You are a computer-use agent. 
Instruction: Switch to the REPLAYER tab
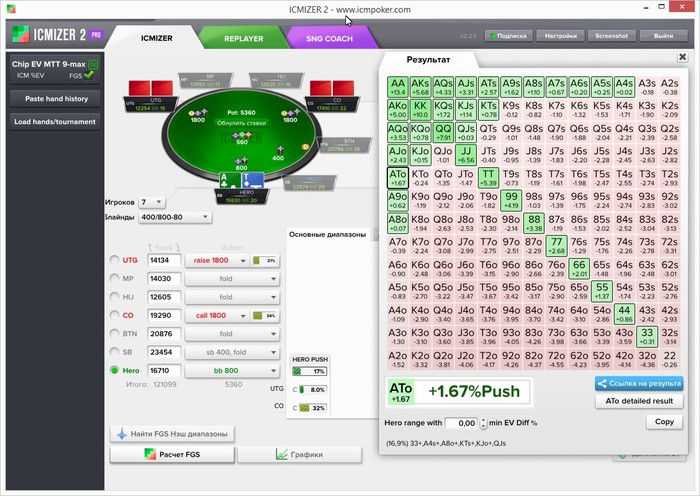coord(243,38)
